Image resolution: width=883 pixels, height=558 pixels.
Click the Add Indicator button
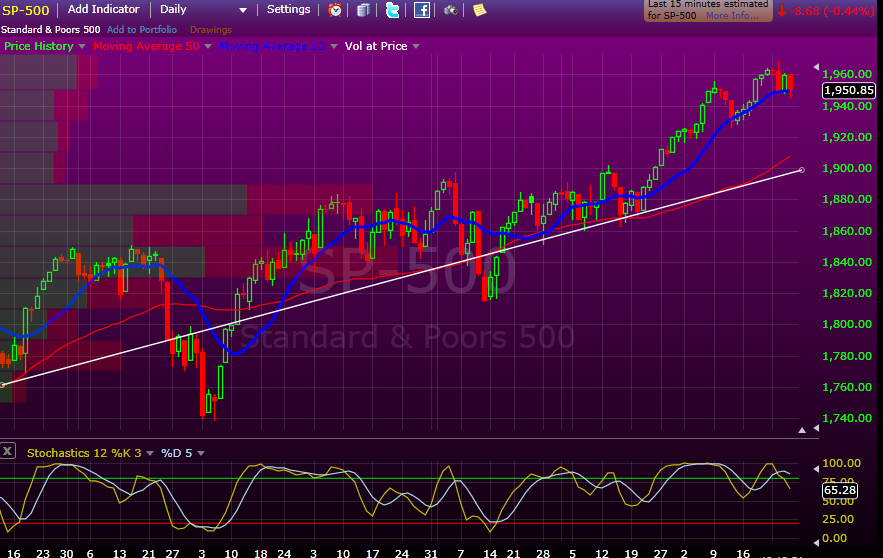[x=104, y=10]
